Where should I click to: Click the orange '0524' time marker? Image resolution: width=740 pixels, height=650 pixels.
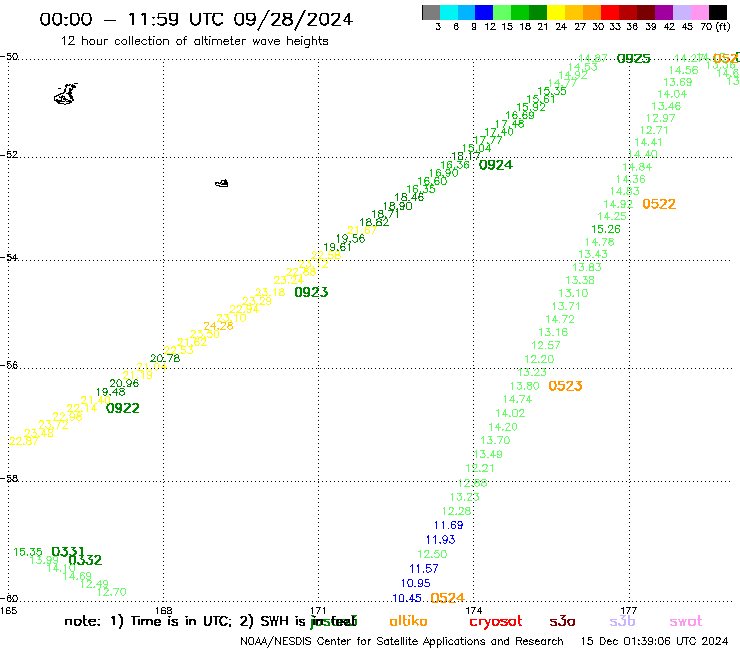(x=448, y=598)
